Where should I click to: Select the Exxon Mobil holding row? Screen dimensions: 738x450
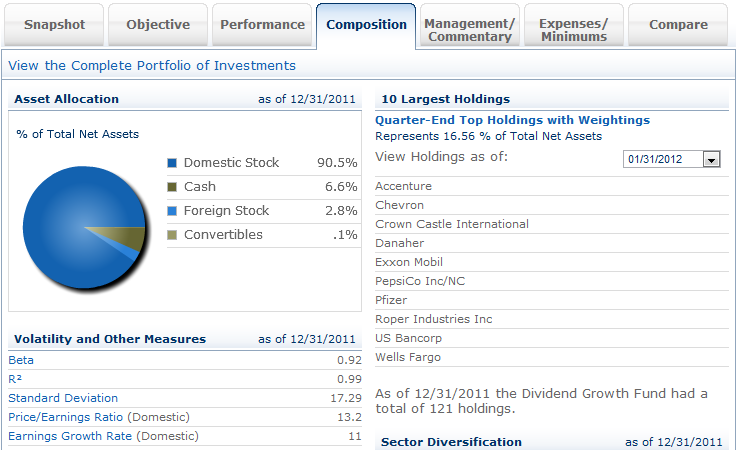click(x=552, y=262)
